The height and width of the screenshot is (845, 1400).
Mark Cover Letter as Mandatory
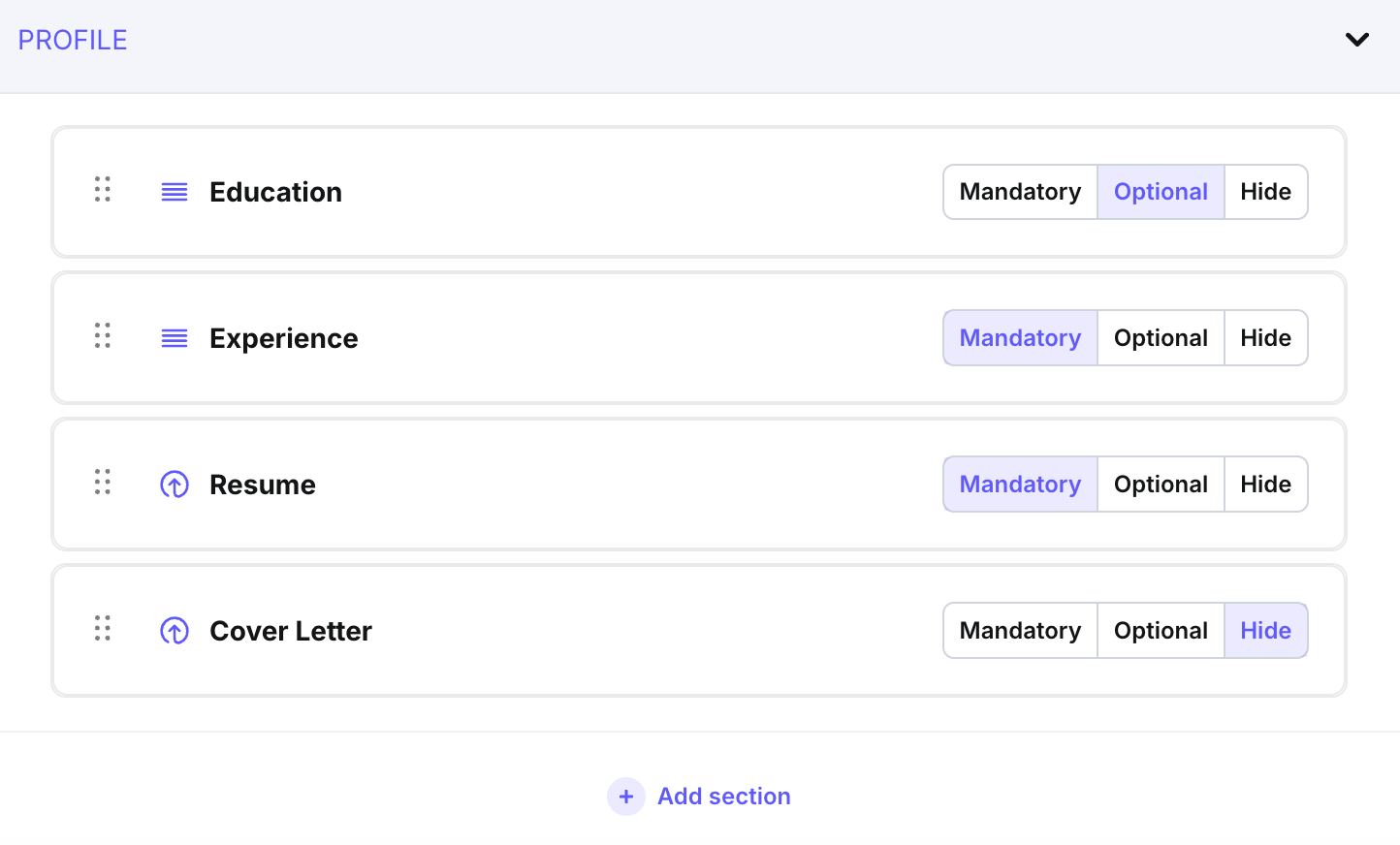tap(1020, 631)
